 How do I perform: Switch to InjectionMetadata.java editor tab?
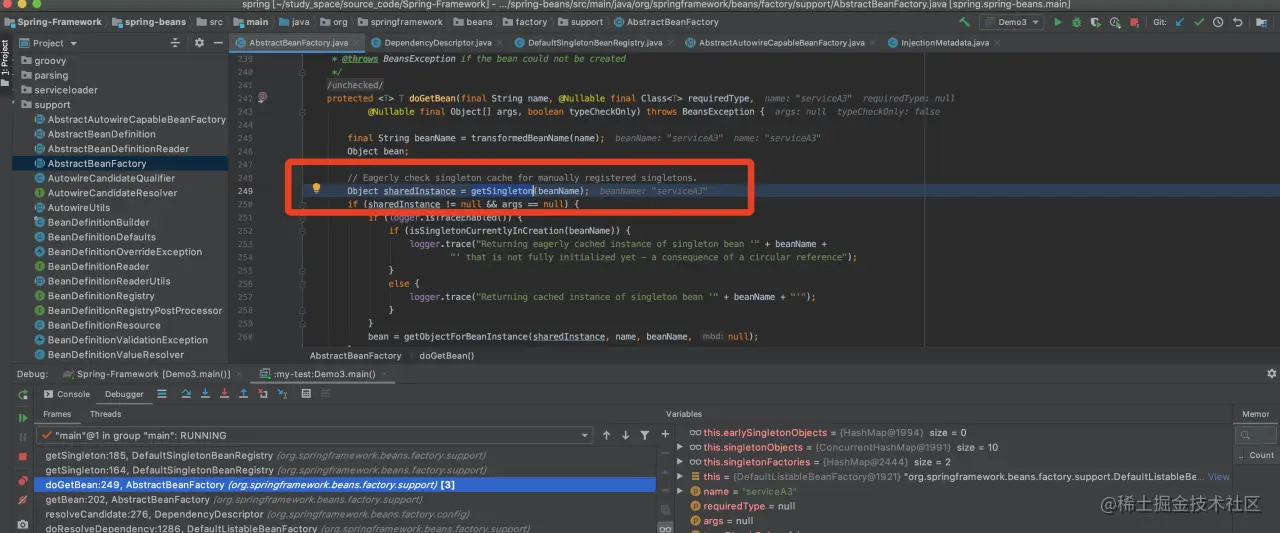click(x=944, y=43)
